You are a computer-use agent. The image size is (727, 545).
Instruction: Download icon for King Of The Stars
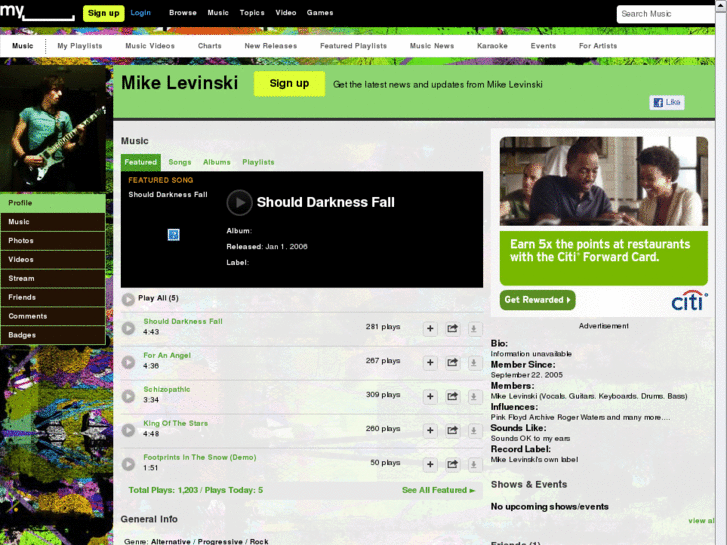[474, 430]
